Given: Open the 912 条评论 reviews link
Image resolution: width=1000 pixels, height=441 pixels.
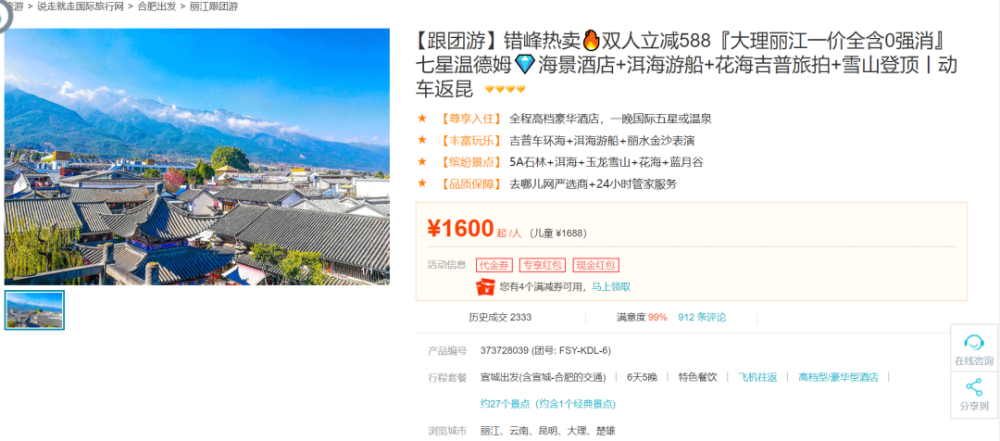Looking at the screenshot, I should 702,317.
